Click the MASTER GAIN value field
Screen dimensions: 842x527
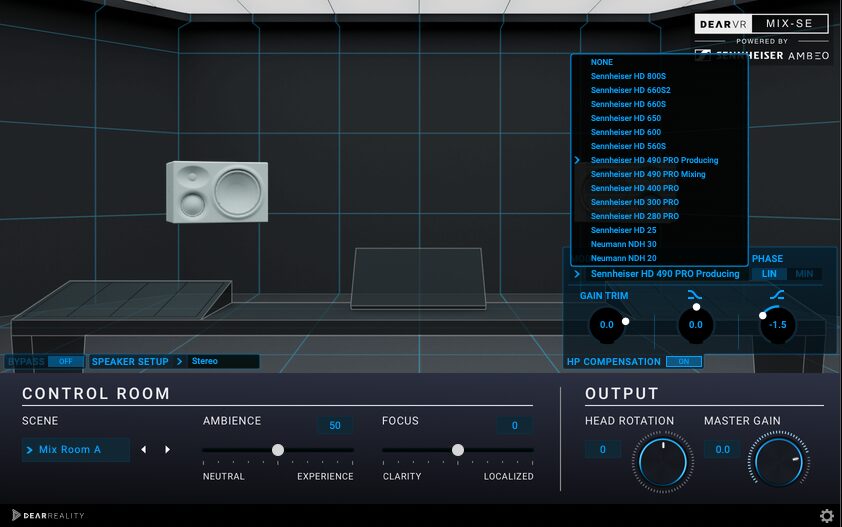click(x=722, y=449)
